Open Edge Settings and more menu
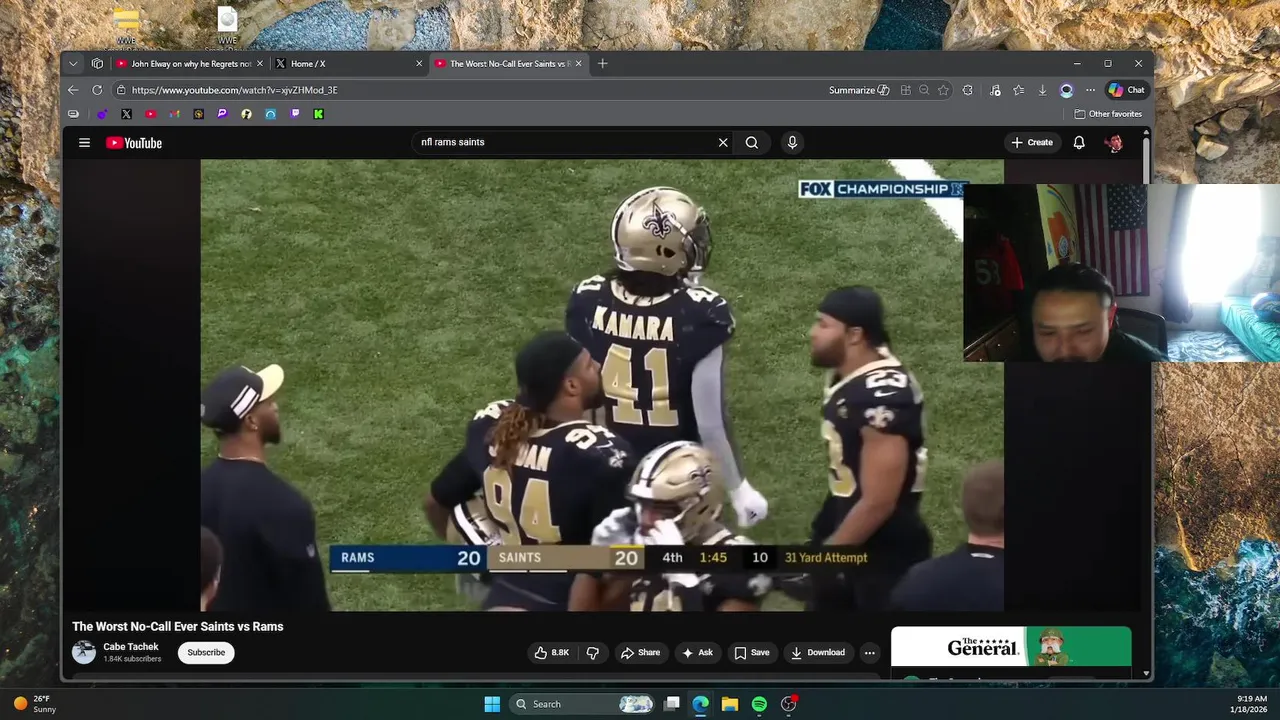The height and width of the screenshot is (720, 1280). tap(1090, 90)
